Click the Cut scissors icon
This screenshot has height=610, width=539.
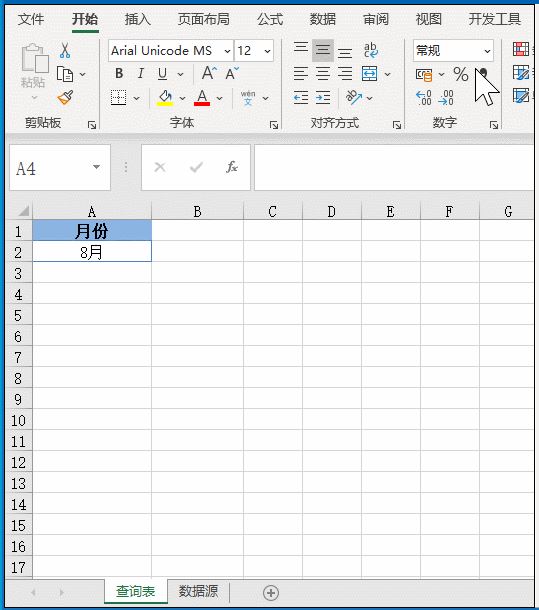point(65,50)
